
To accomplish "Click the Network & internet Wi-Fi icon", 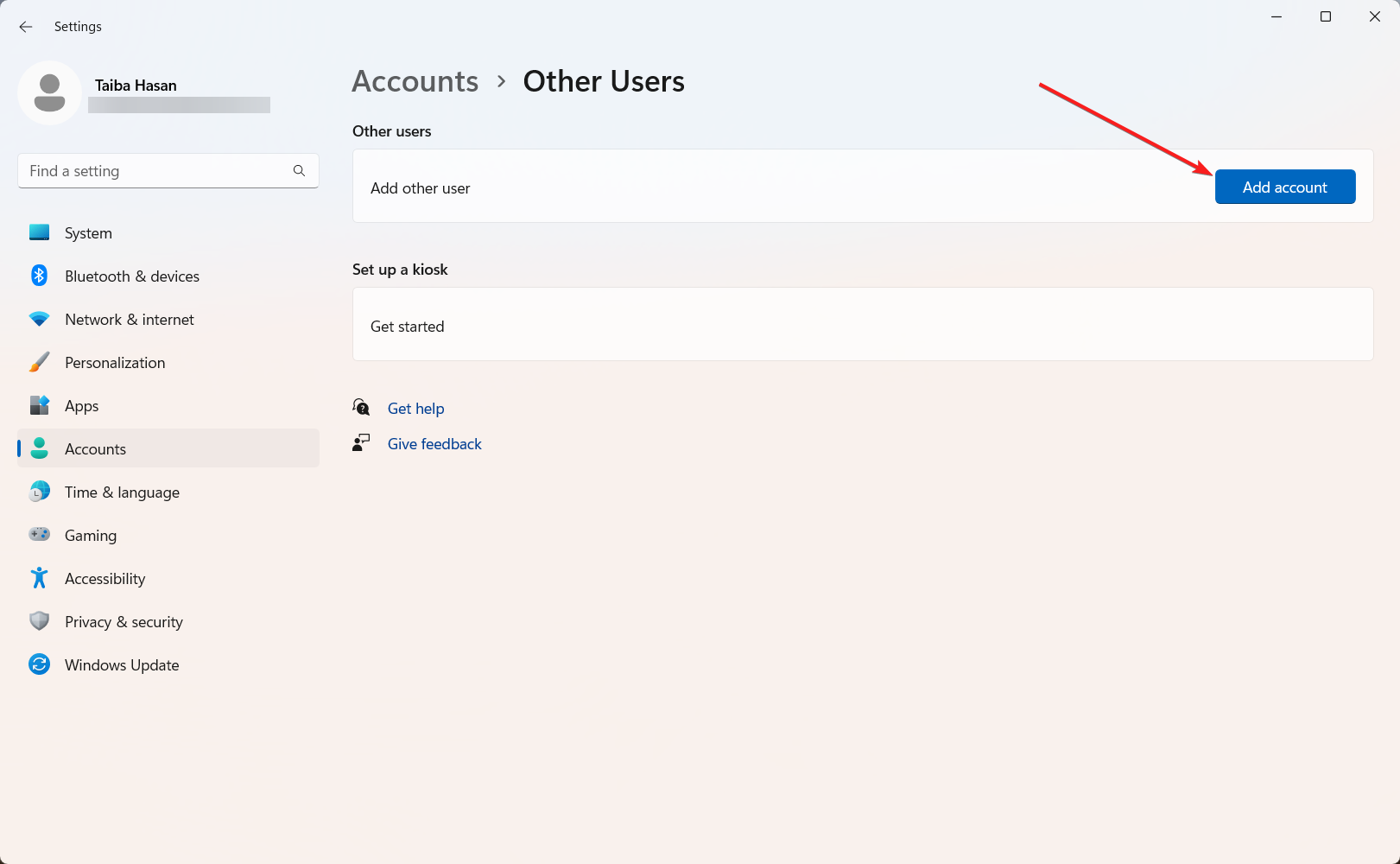I will pos(39,319).
